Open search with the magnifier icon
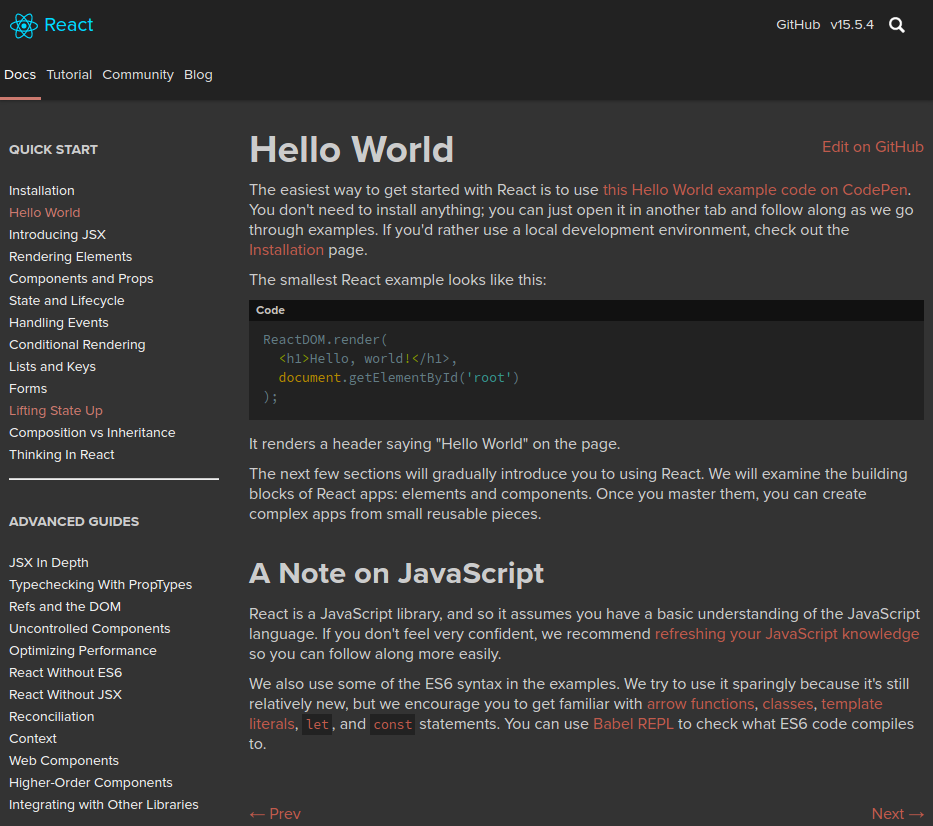The image size is (933, 826). pyautogui.click(x=897, y=25)
